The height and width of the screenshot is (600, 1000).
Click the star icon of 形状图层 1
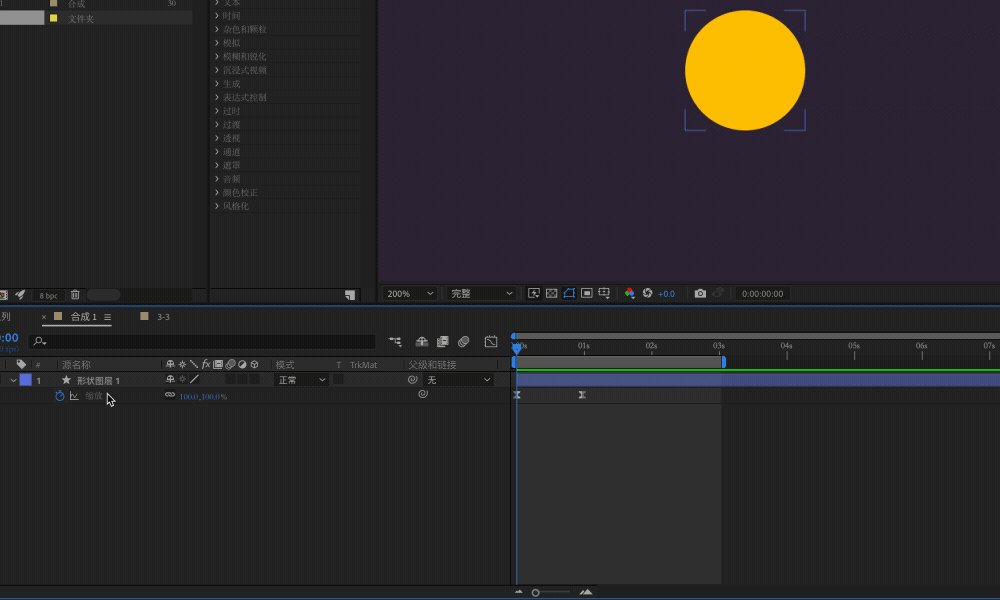coord(66,380)
